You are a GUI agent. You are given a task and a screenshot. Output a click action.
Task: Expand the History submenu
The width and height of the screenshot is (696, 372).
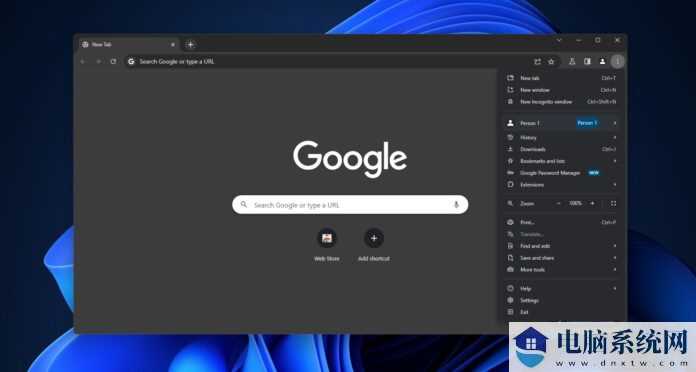[x=561, y=138]
